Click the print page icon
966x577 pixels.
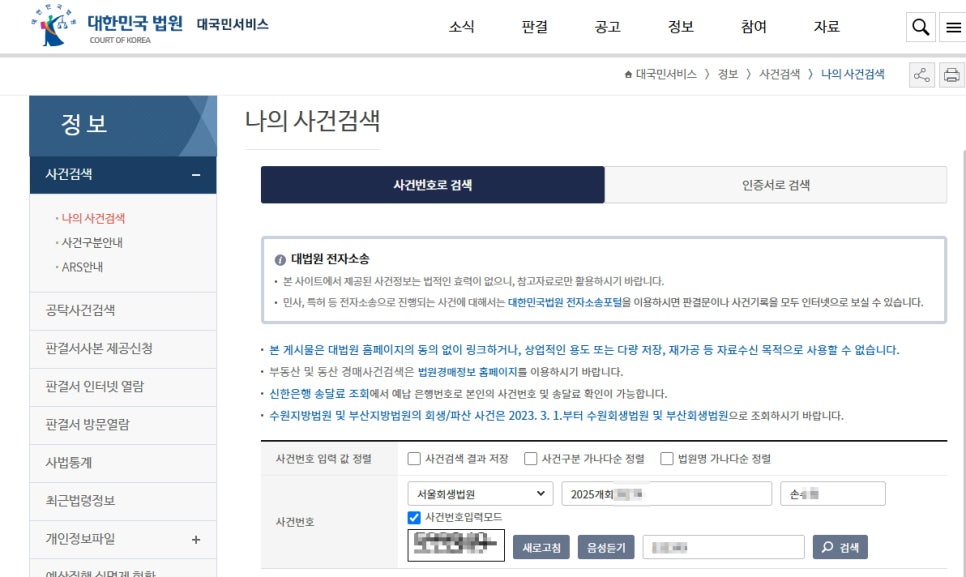click(951, 75)
